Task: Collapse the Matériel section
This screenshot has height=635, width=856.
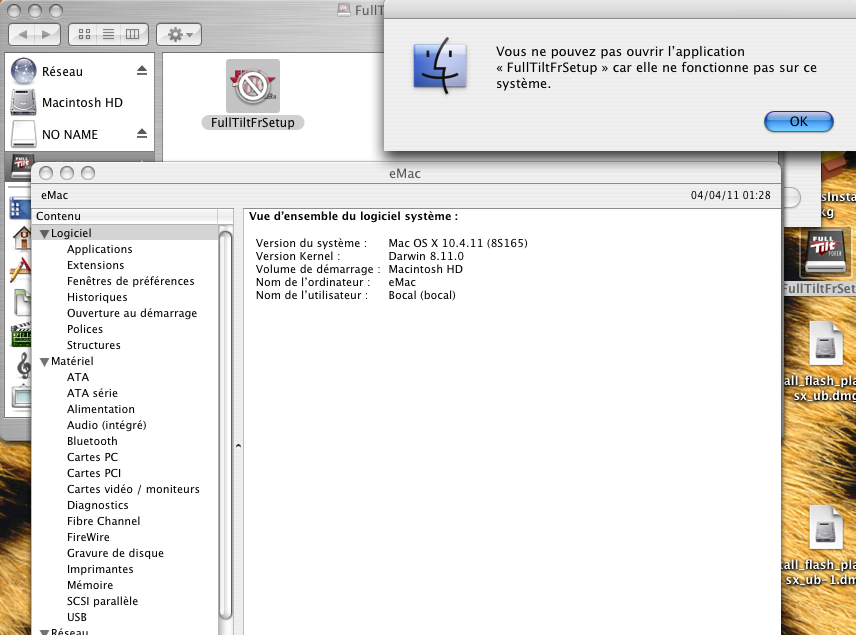Action: point(44,361)
